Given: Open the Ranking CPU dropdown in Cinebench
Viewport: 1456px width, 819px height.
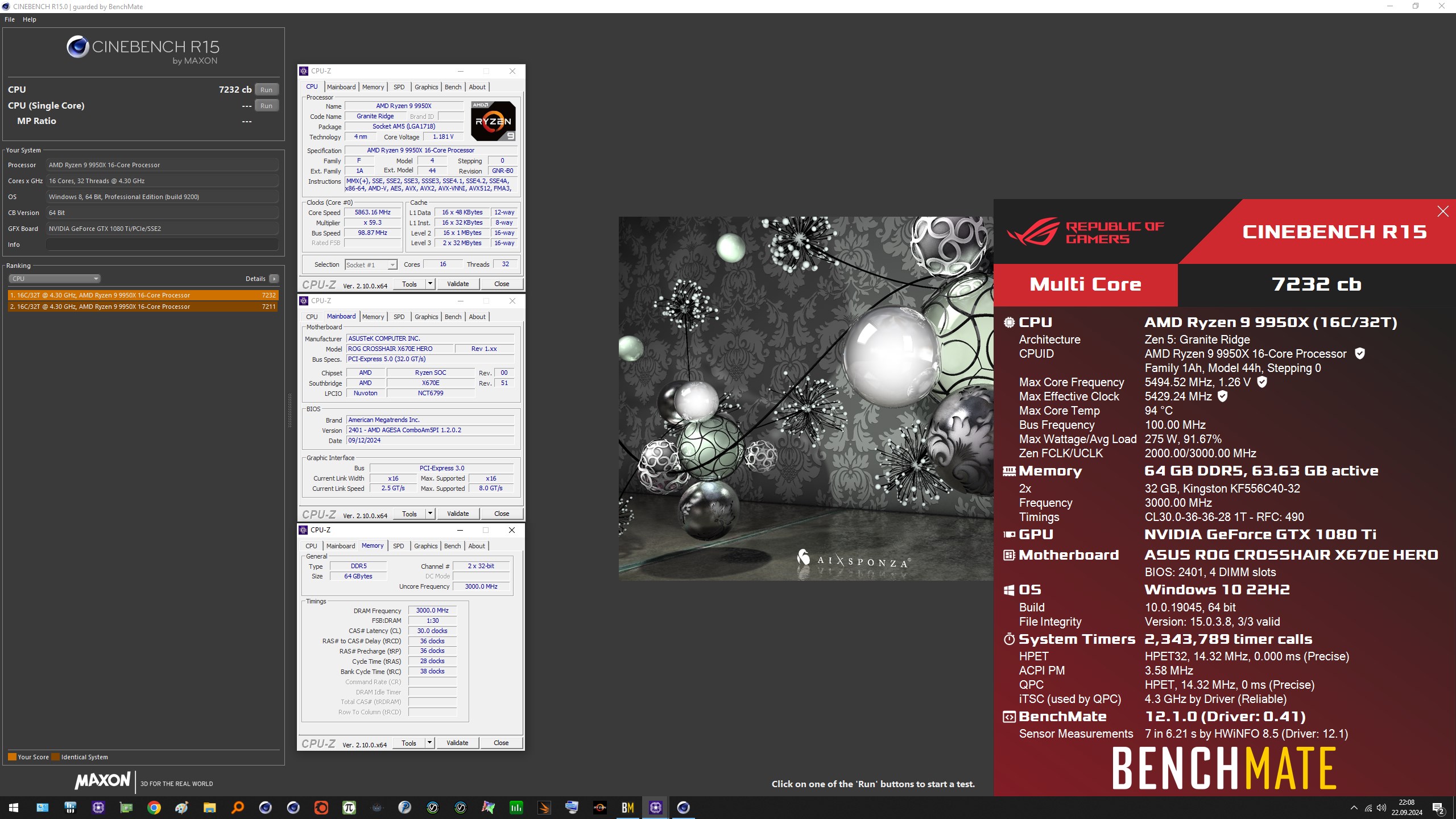Looking at the screenshot, I should [x=55, y=279].
